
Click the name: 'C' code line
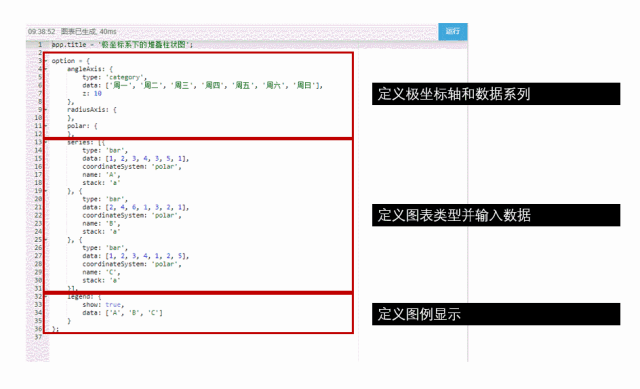(101, 272)
